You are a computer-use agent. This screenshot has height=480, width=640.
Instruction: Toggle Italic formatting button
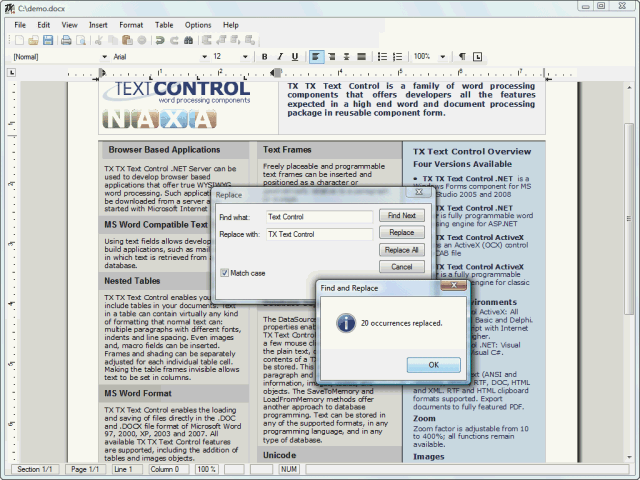(280, 57)
